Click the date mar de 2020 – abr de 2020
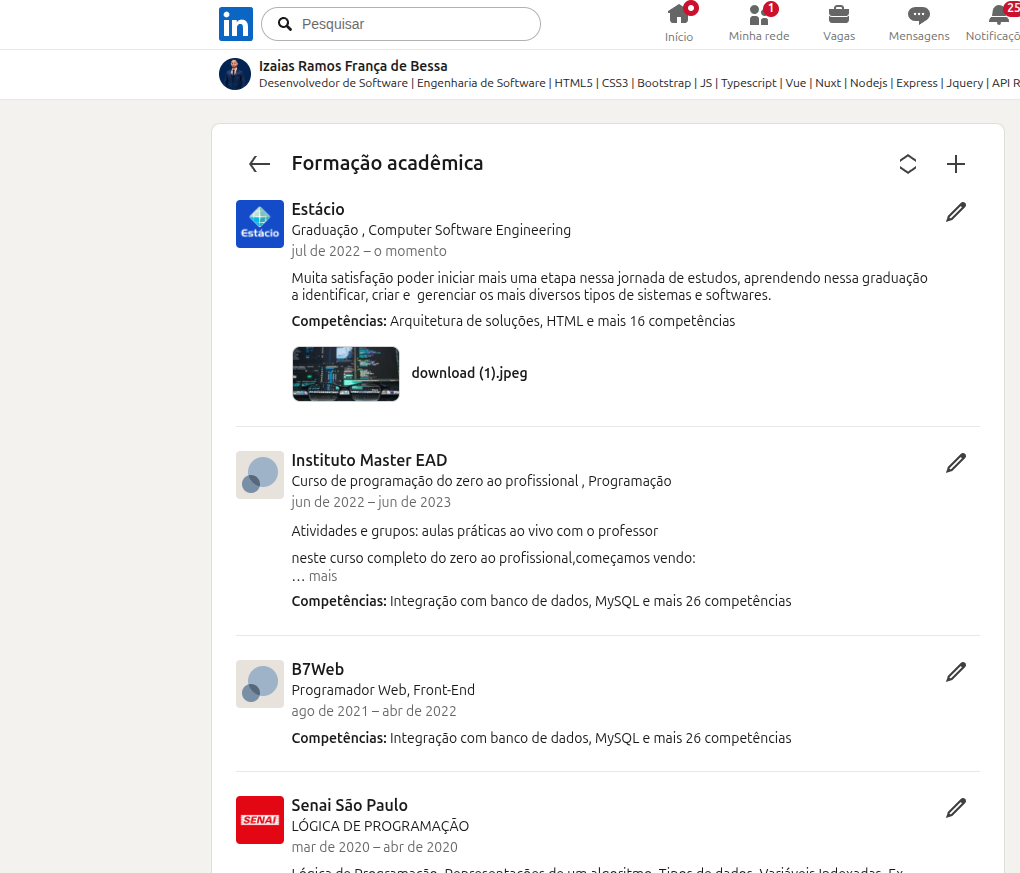This screenshot has height=873, width=1020. point(374,847)
